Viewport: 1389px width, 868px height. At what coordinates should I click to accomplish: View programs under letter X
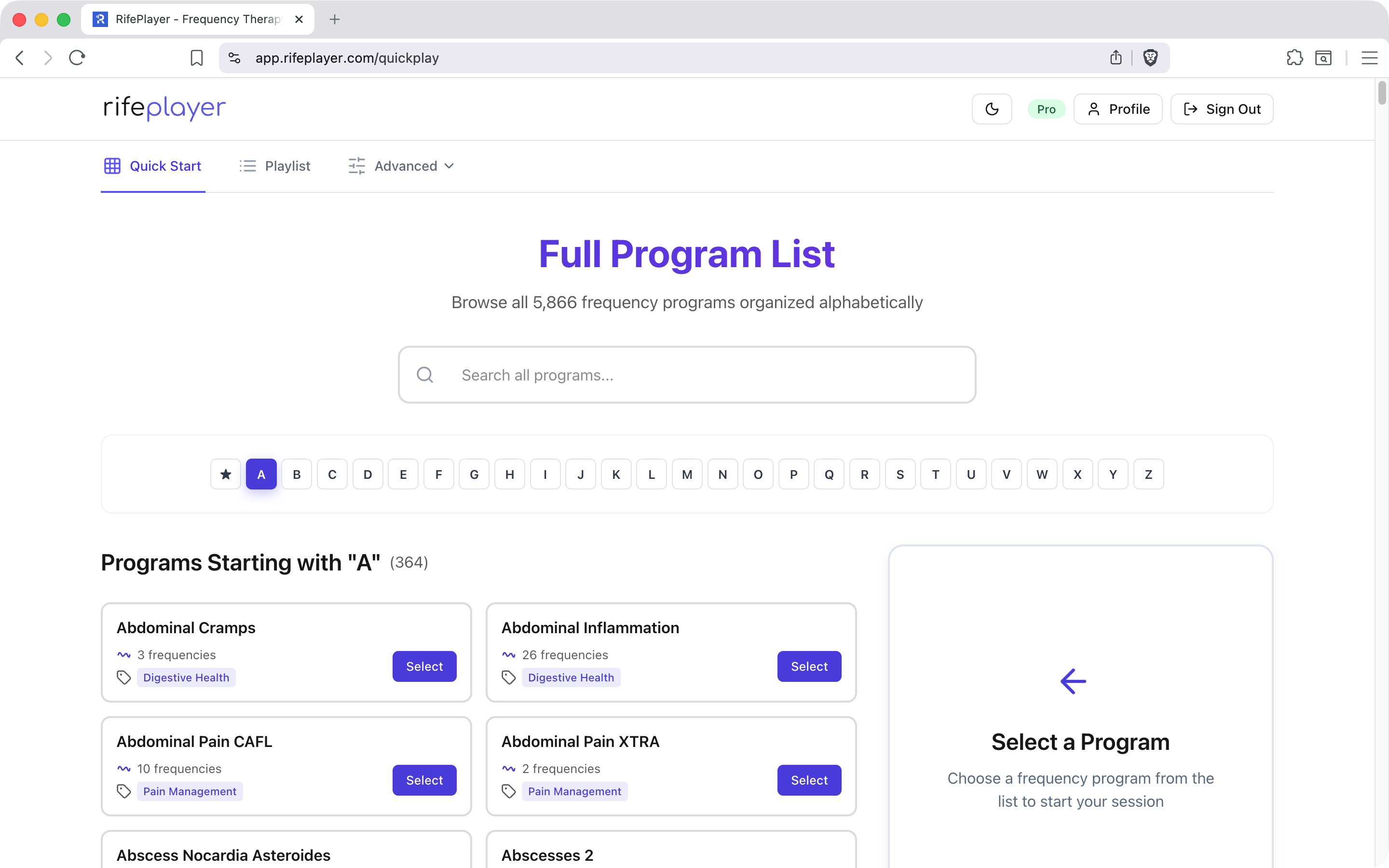(1078, 474)
